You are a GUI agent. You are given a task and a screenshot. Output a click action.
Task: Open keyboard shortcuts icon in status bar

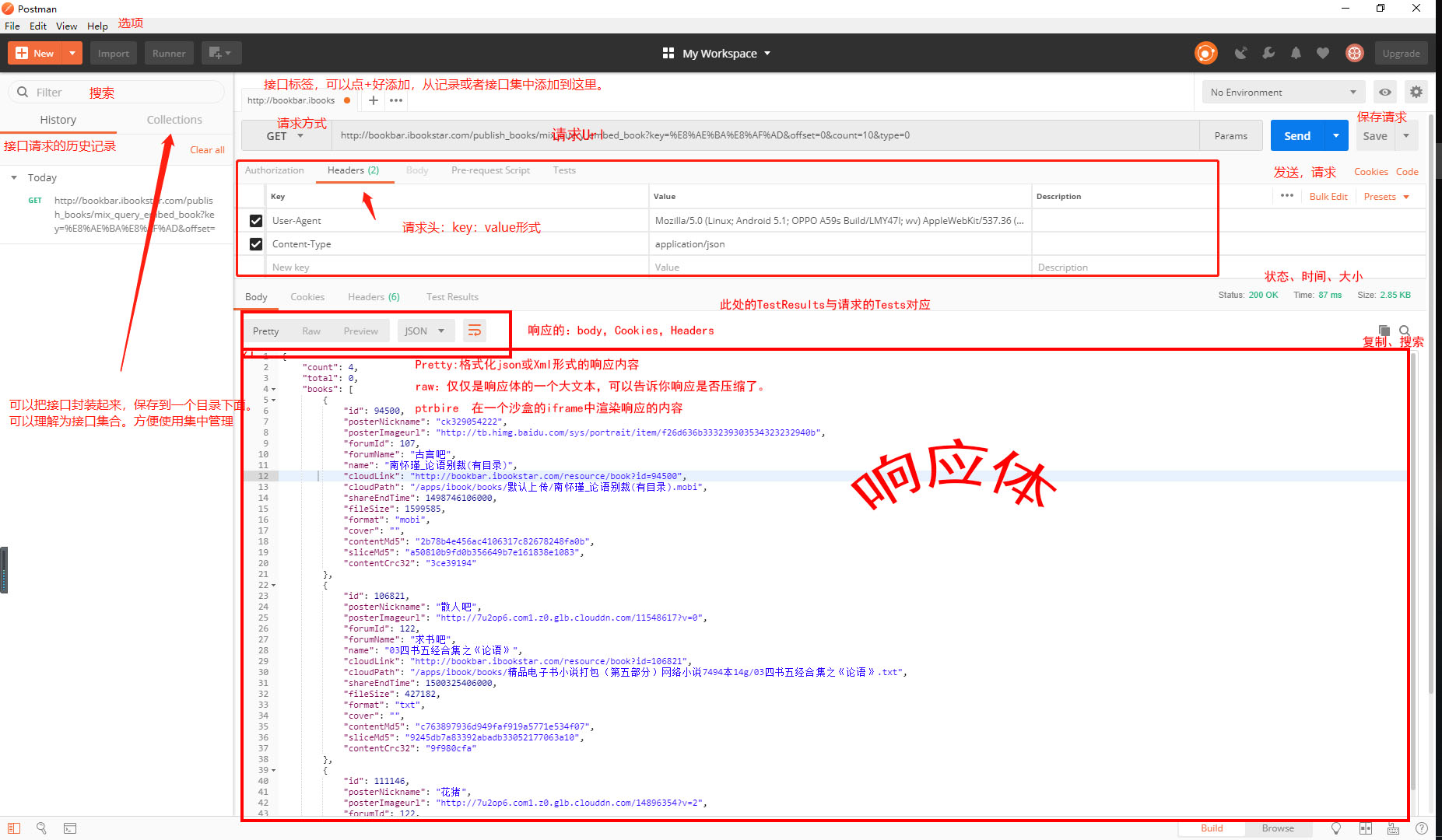click(1393, 828)
